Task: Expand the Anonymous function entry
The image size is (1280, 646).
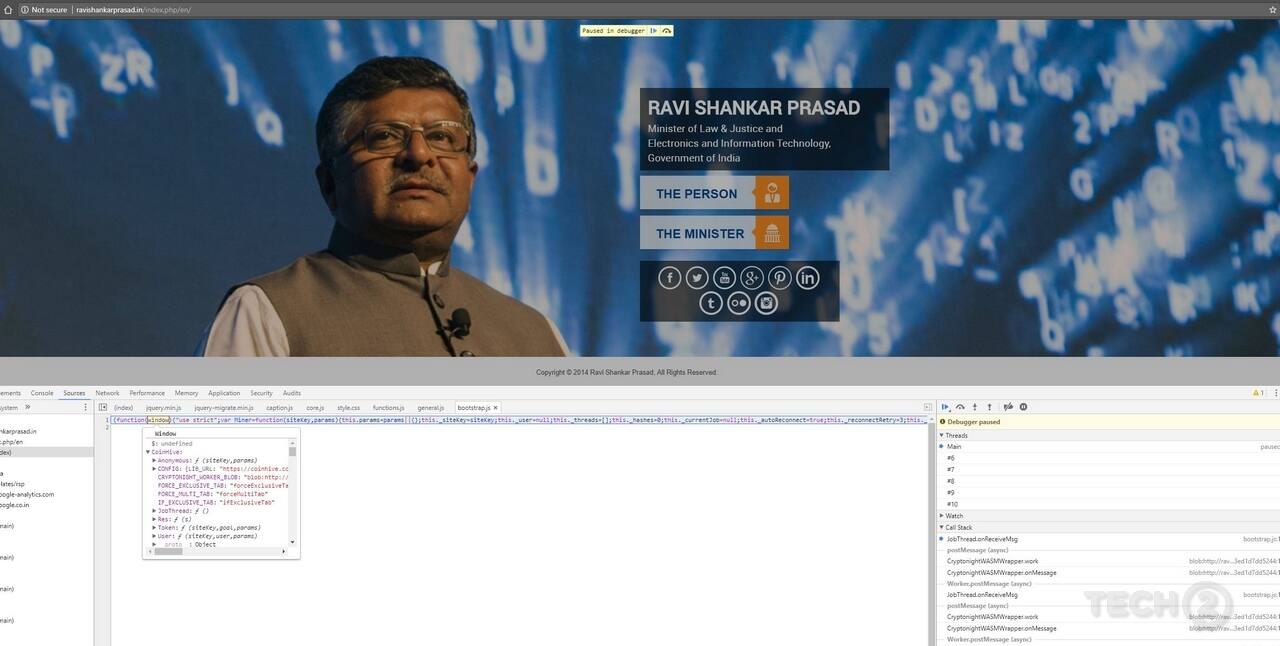Action: pos(154,460)
